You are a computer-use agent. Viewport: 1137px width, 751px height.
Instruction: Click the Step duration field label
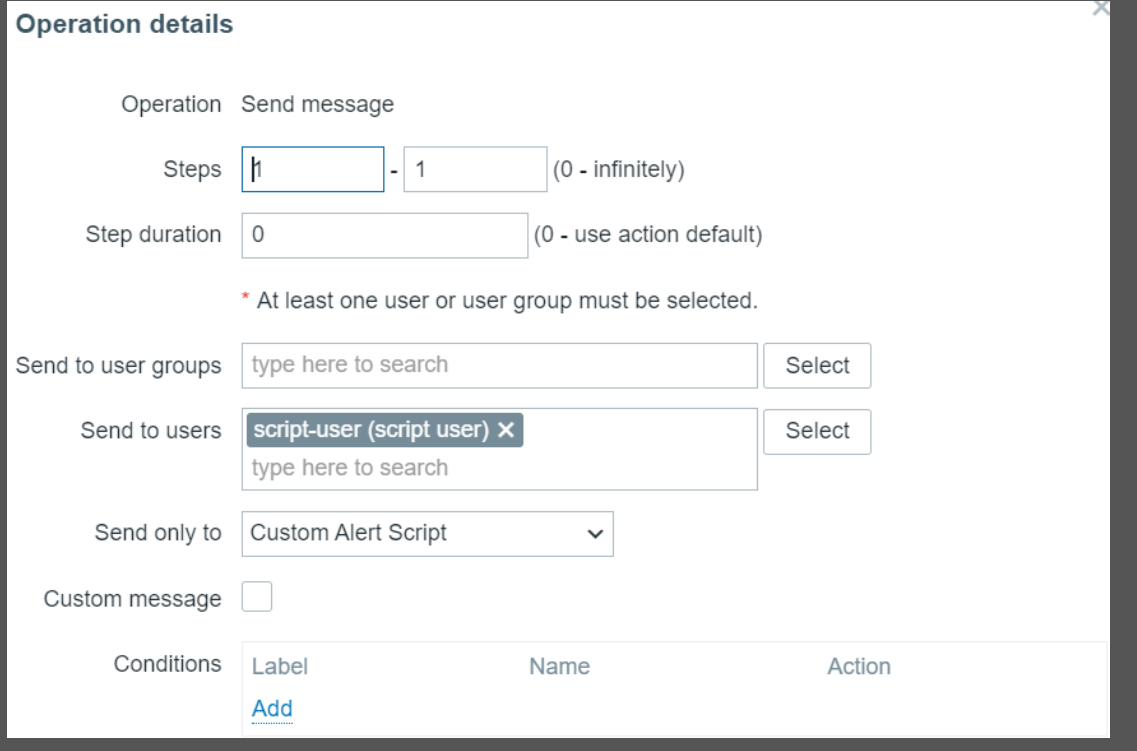pos(153,235)
